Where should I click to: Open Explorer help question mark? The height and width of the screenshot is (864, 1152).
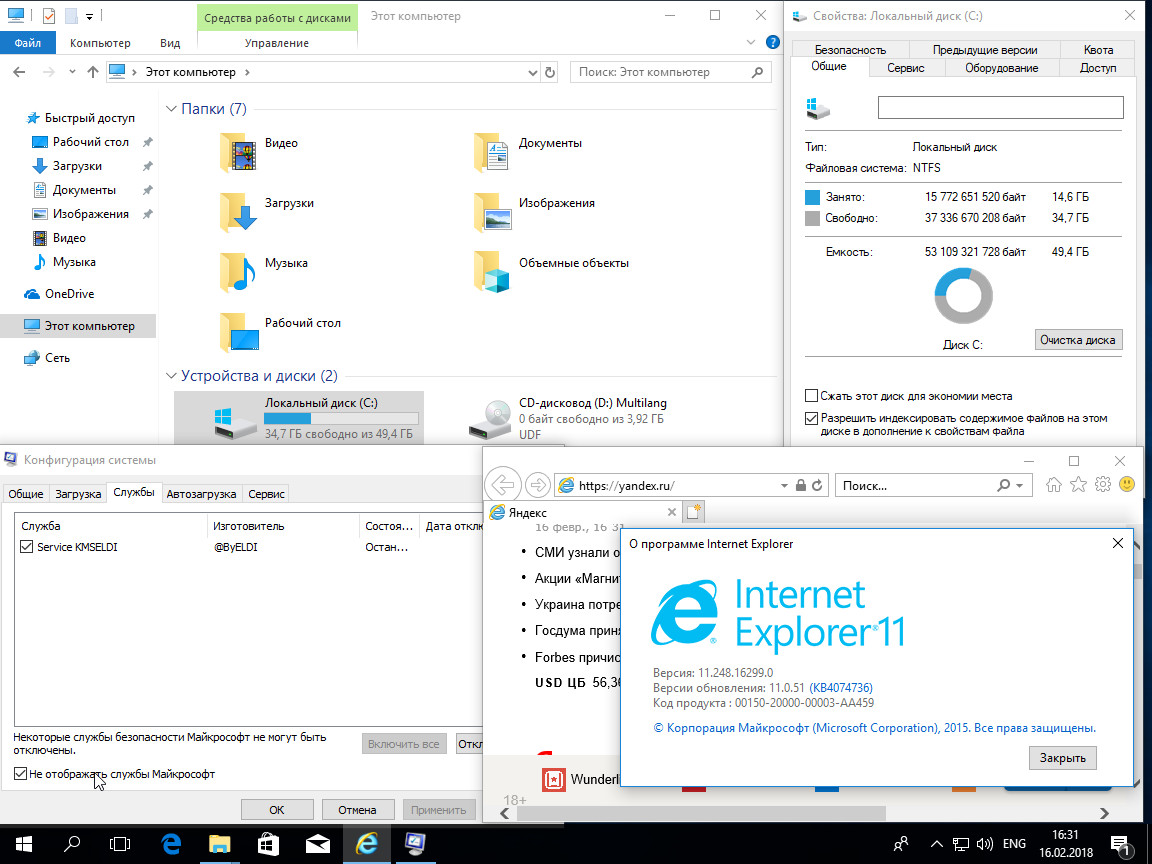(772, 43)
